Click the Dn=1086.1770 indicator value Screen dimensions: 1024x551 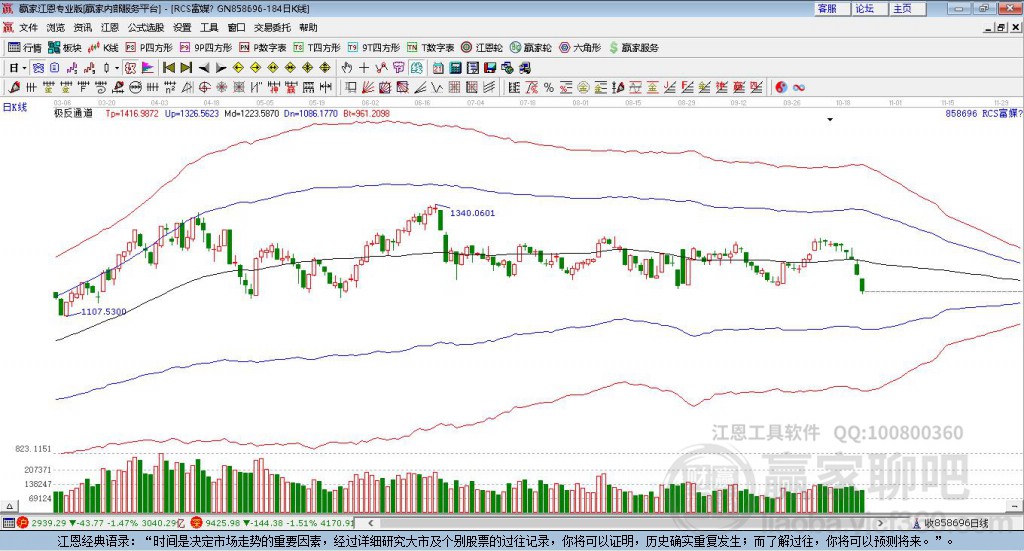click(311, 114)
